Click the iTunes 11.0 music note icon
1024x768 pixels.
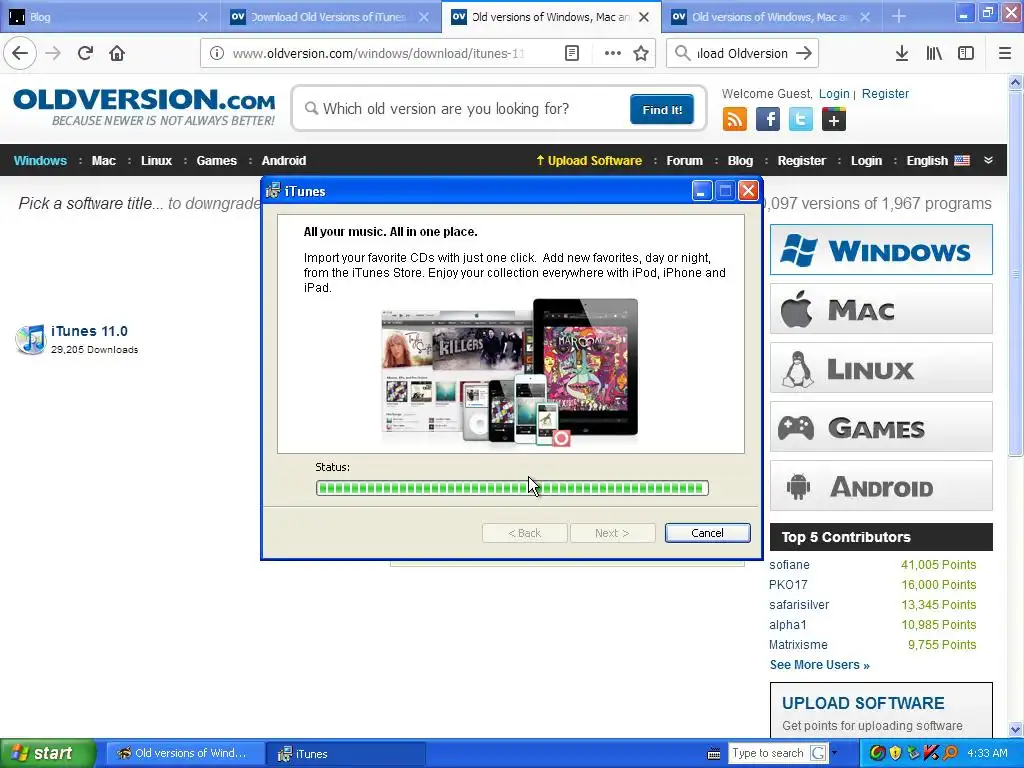(30, 340)
